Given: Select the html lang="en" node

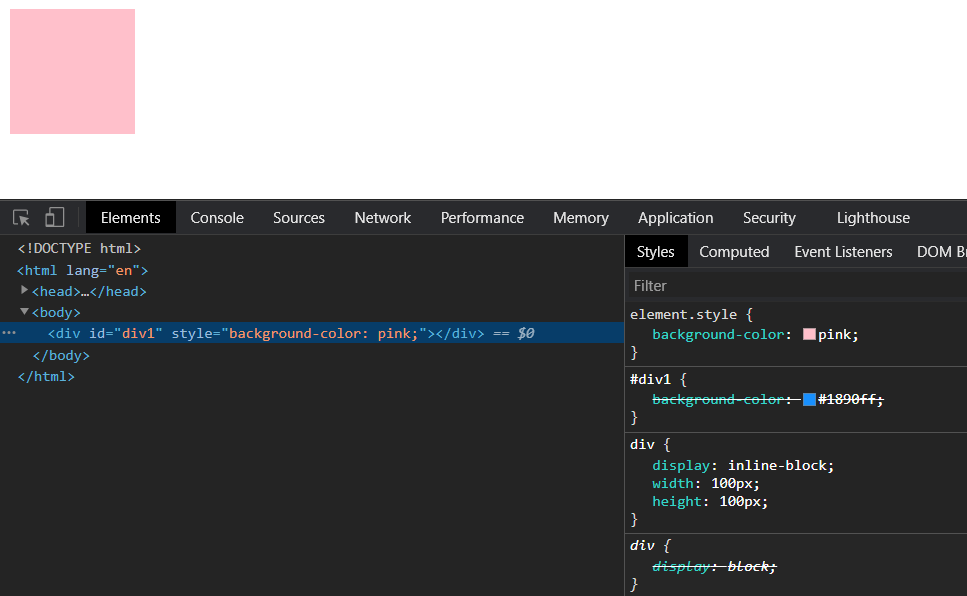Looking at the screenshot, I should [82, 270].
